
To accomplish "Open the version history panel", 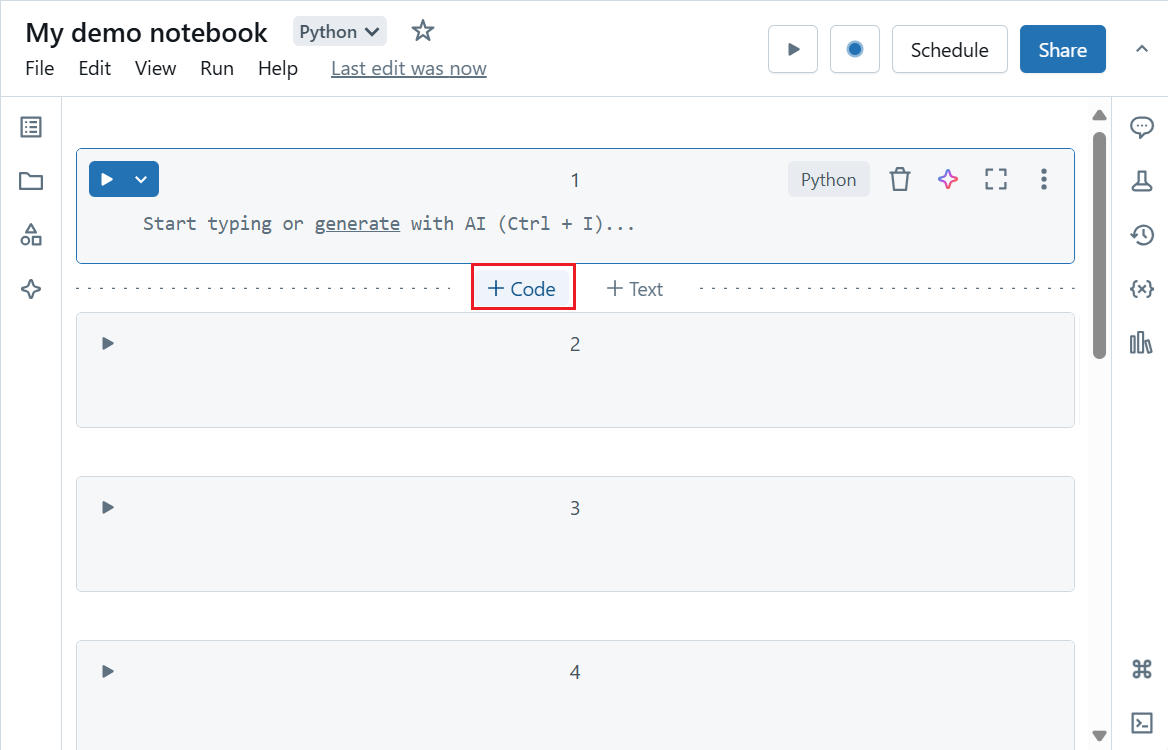I will pyautogui.click(x=1141, y=235).
